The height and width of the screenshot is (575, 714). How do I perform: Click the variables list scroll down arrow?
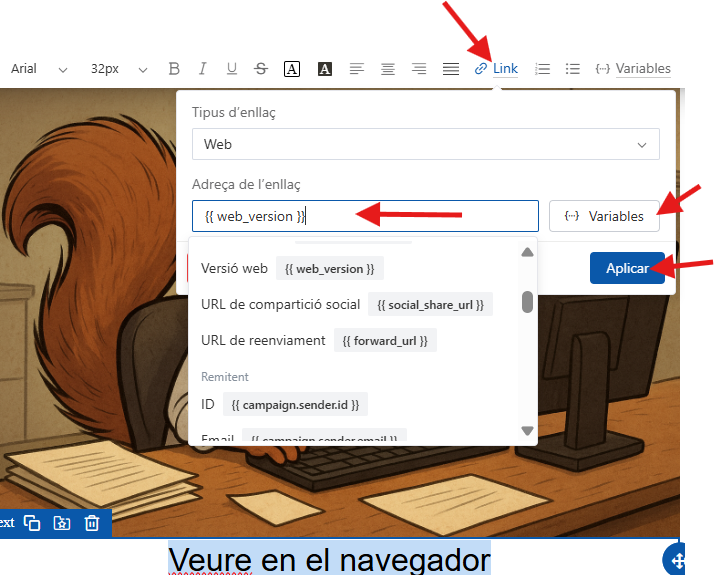(x=527, y=430)
